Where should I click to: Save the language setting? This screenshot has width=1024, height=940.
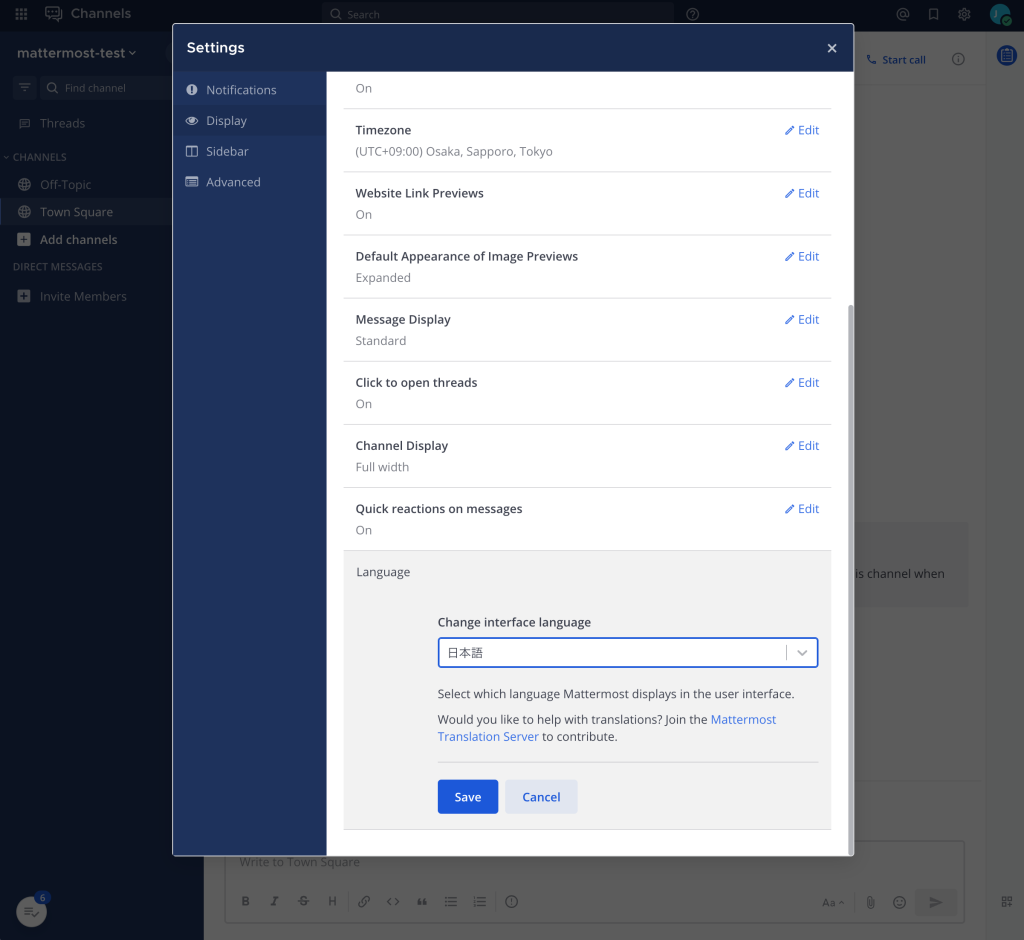[x=467, y=797]
